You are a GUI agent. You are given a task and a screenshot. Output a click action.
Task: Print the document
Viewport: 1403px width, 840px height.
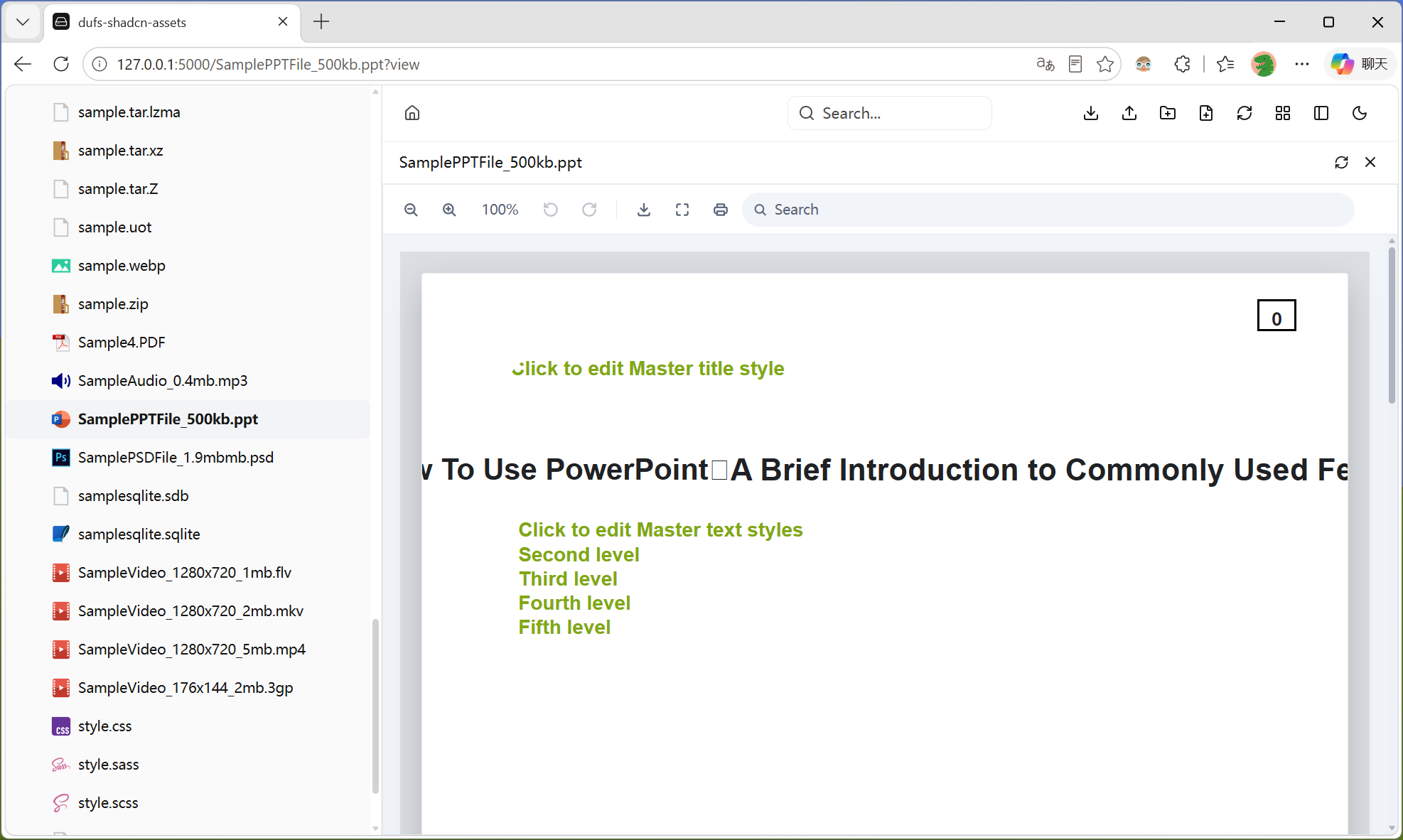(x=721, y=210)
